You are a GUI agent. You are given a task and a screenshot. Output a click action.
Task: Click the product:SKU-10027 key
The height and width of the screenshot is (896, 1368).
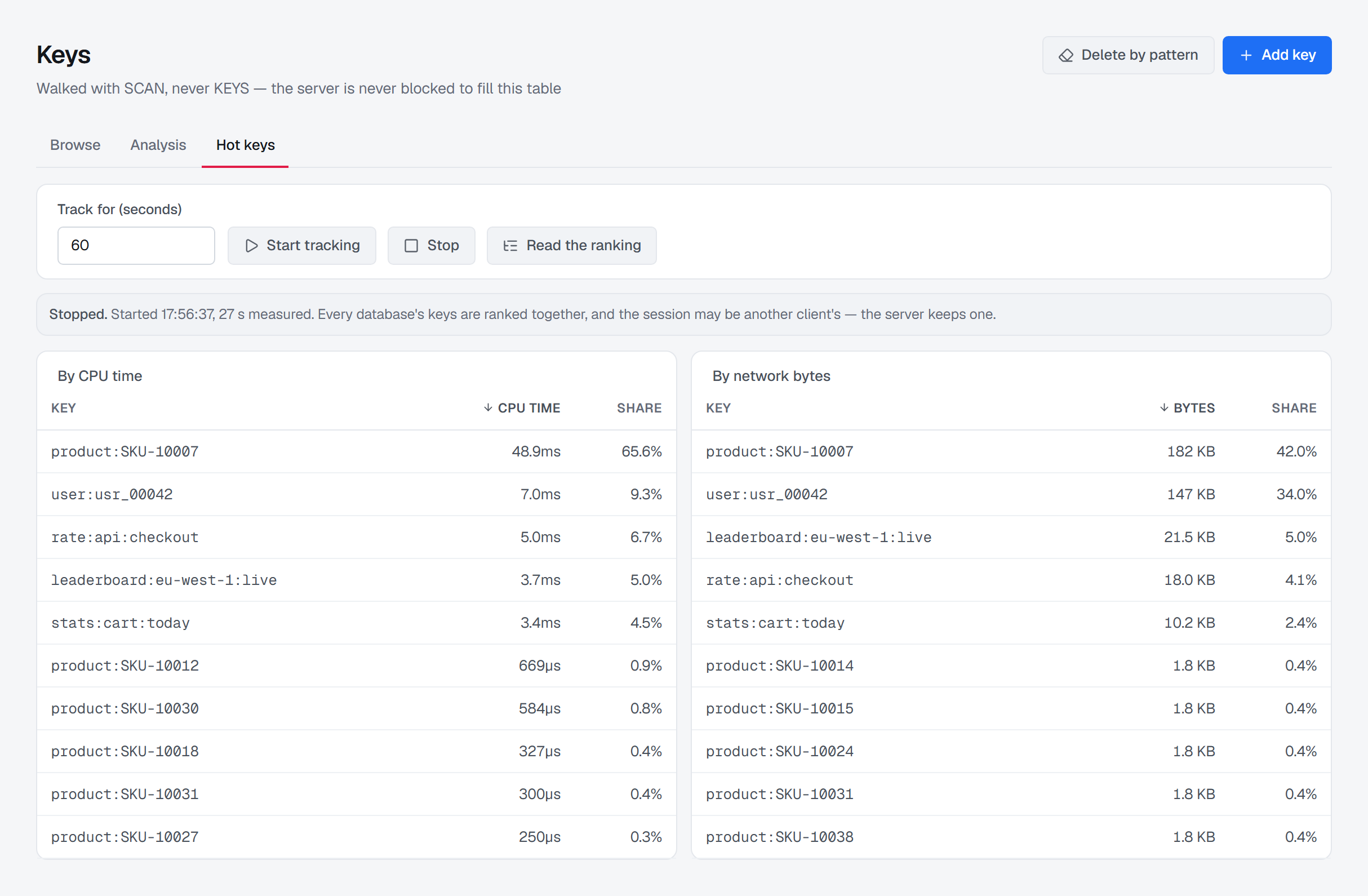[x=125, y=837]
